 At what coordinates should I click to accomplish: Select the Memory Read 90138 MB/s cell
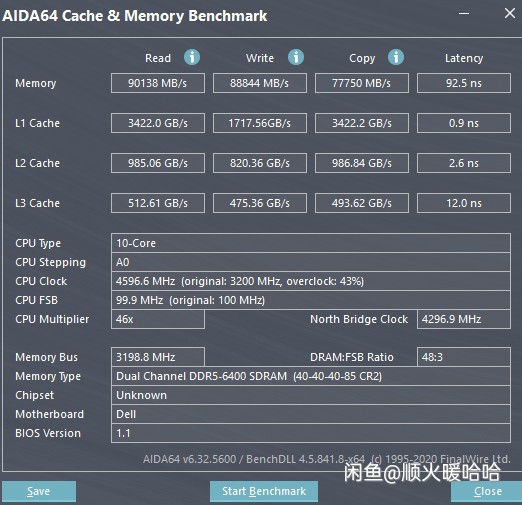tap(158, 83)
